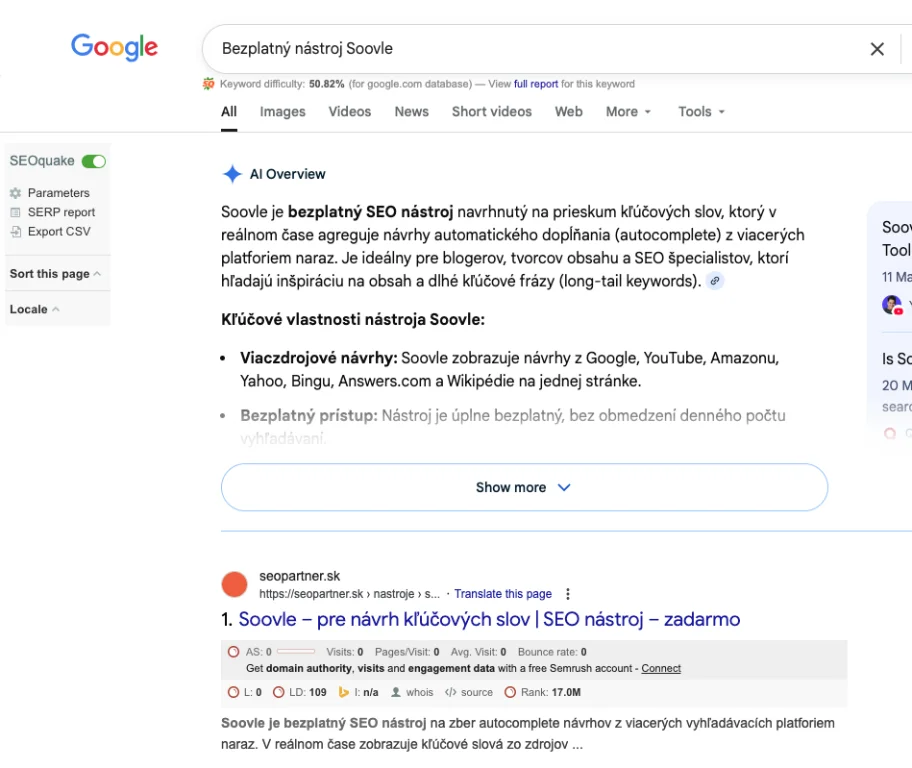
Task: Click Export CSV in SEOquake panel
Action: 58,231
